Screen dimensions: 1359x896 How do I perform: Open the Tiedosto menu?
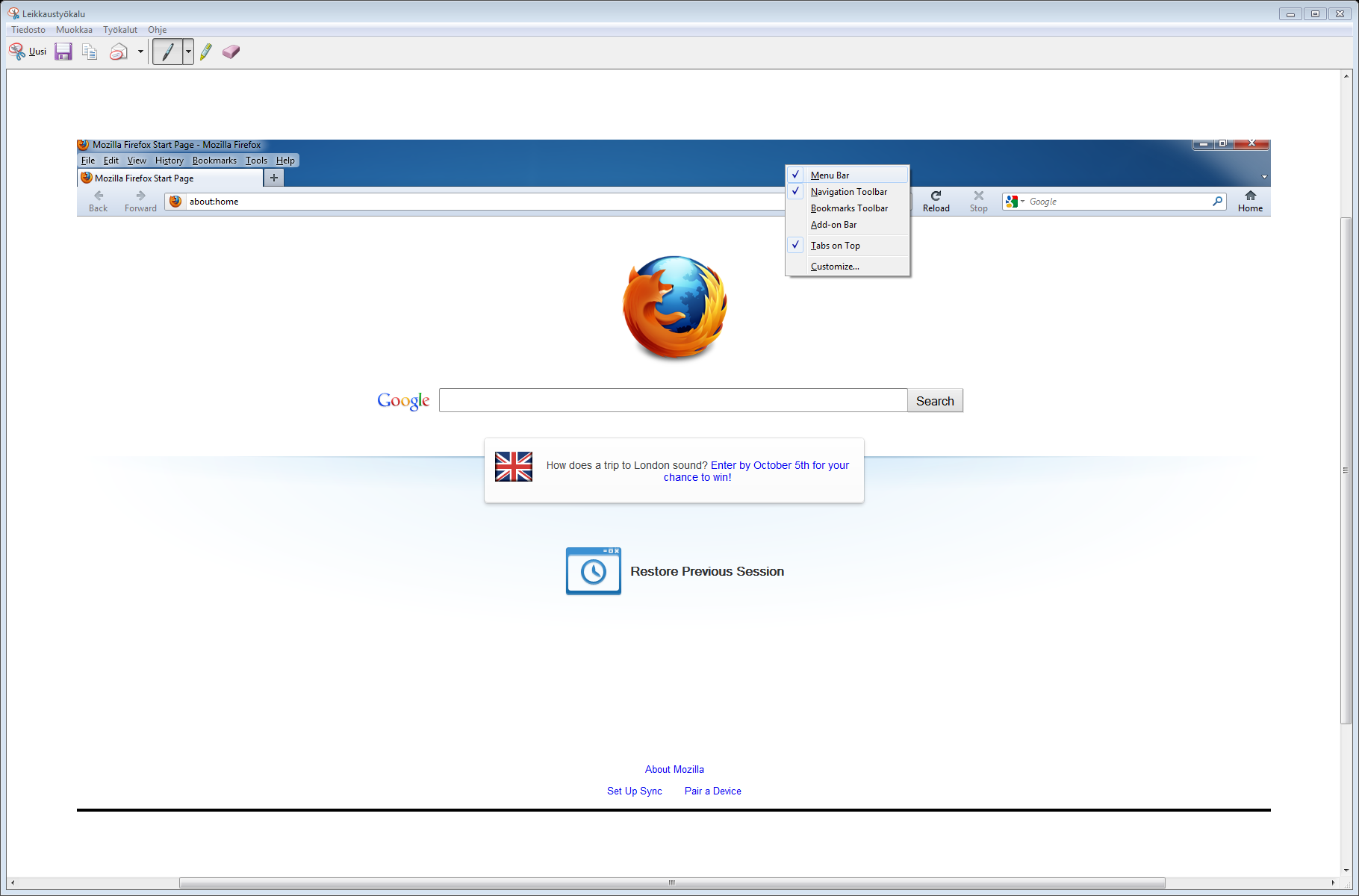[x=28, y=30]
